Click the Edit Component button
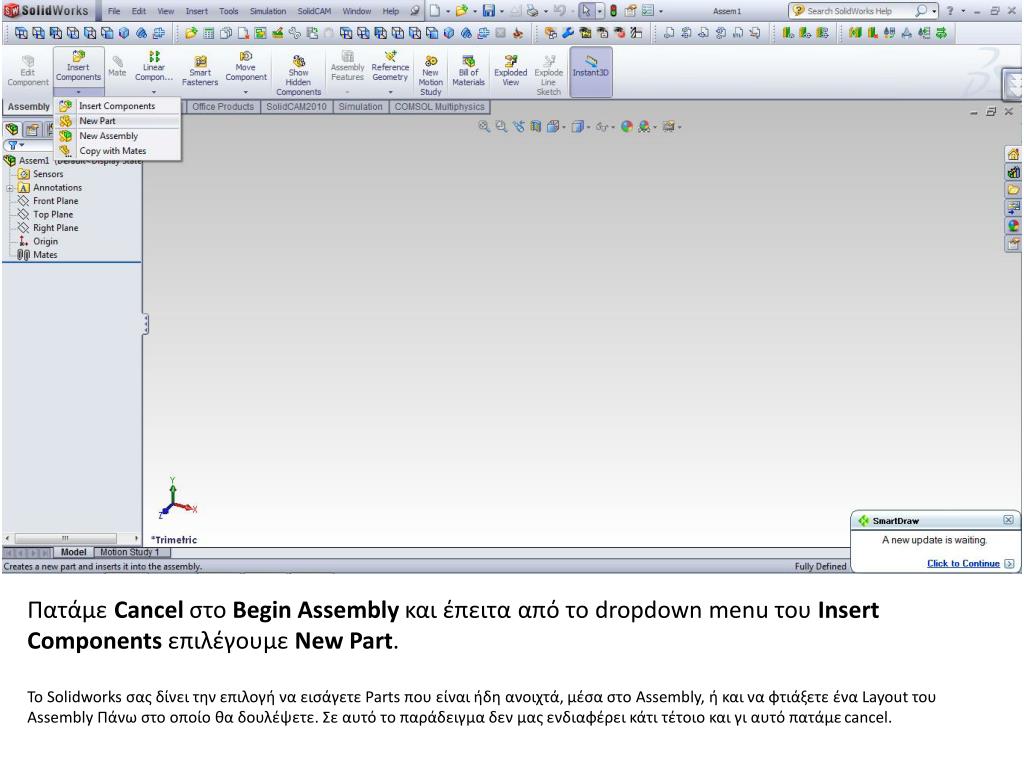The width and height of the screenshot is (1024, 768). coord(27,71)
